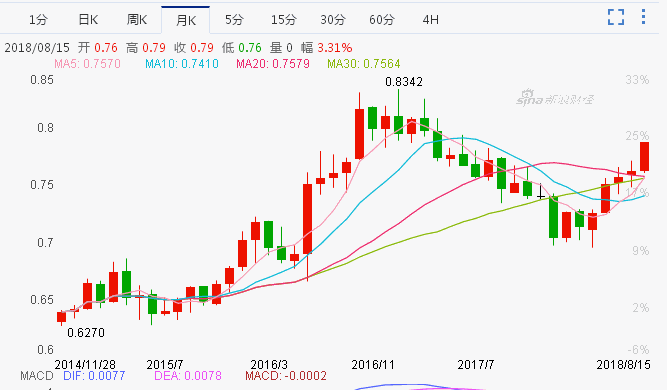The width and height of the screenshot is (667, 390).
Task: Click the MA5 indicator label
Action: 87,64
